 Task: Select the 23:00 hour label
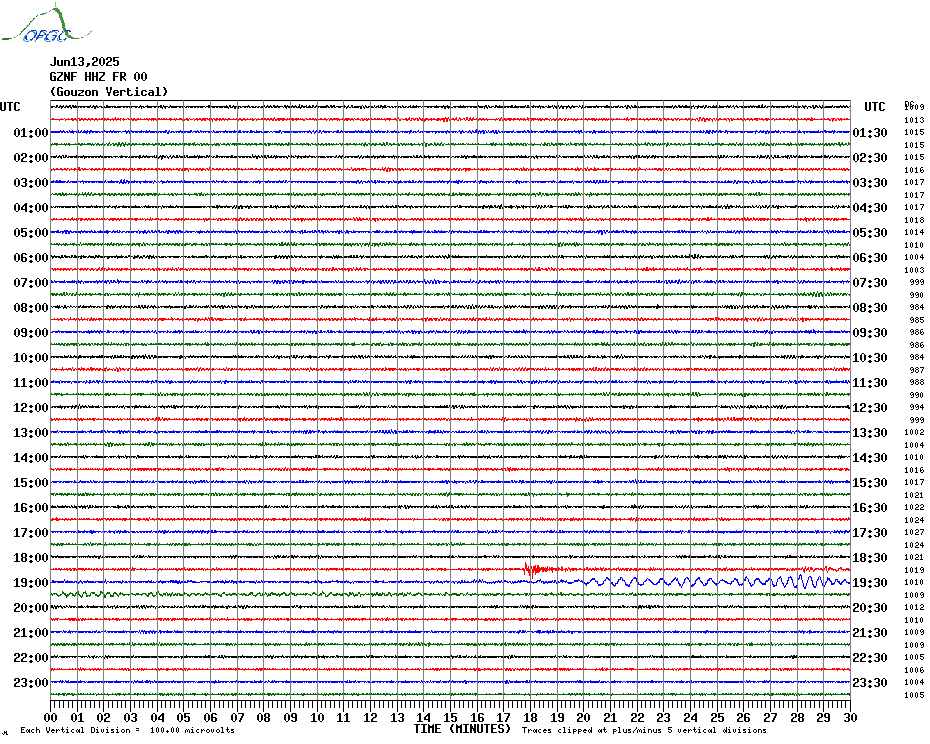coord(31,682)
